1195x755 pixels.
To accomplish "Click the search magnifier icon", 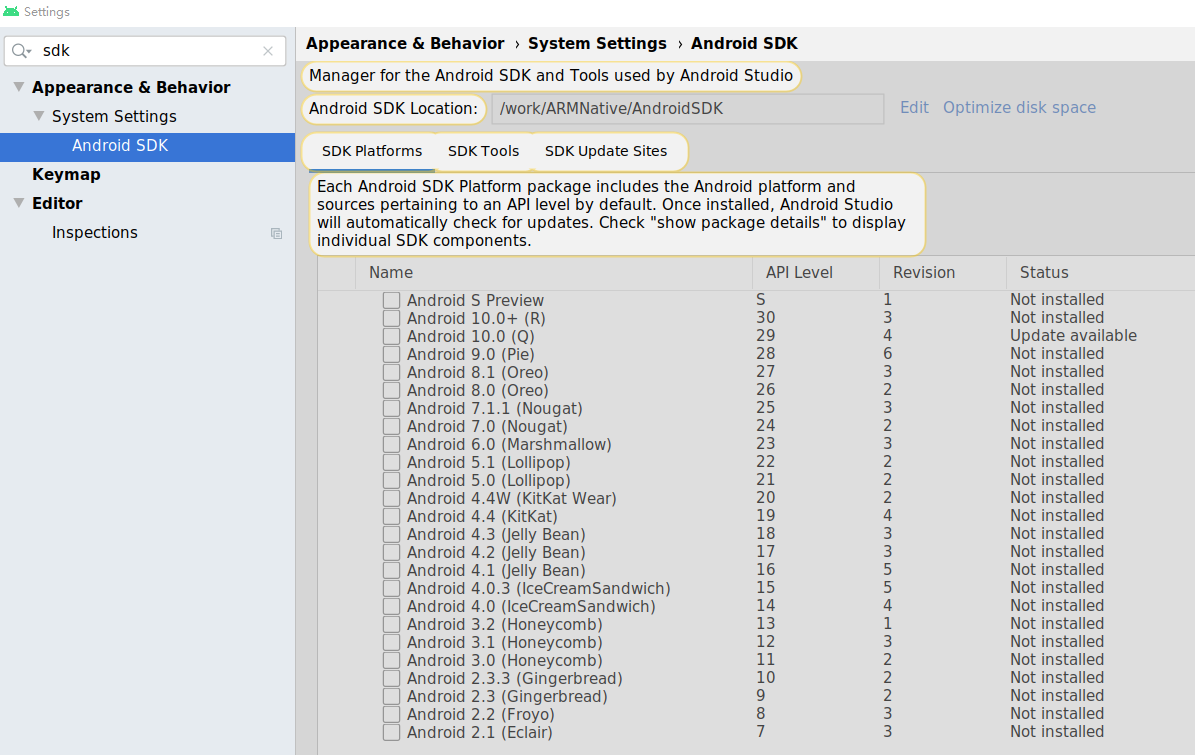I will 21,51.
